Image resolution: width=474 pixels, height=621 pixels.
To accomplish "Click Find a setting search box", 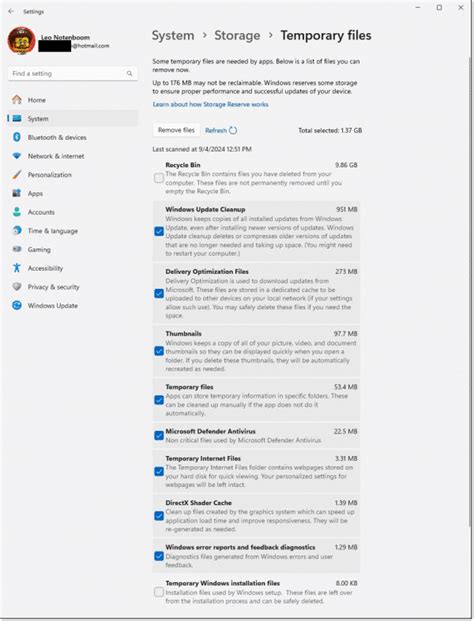I will [73, 73].
